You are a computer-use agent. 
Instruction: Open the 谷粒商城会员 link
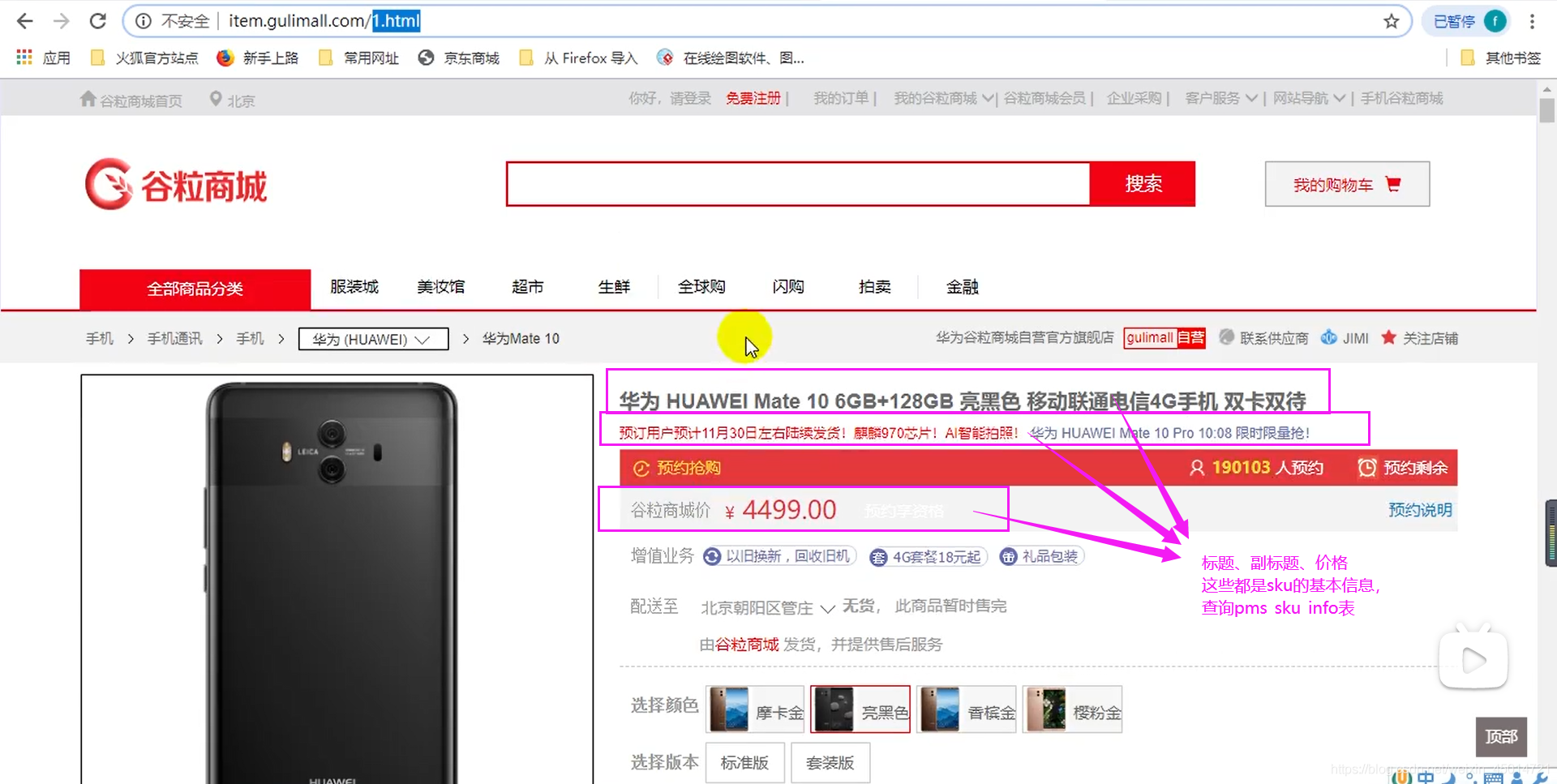(x=1044, y=98)
